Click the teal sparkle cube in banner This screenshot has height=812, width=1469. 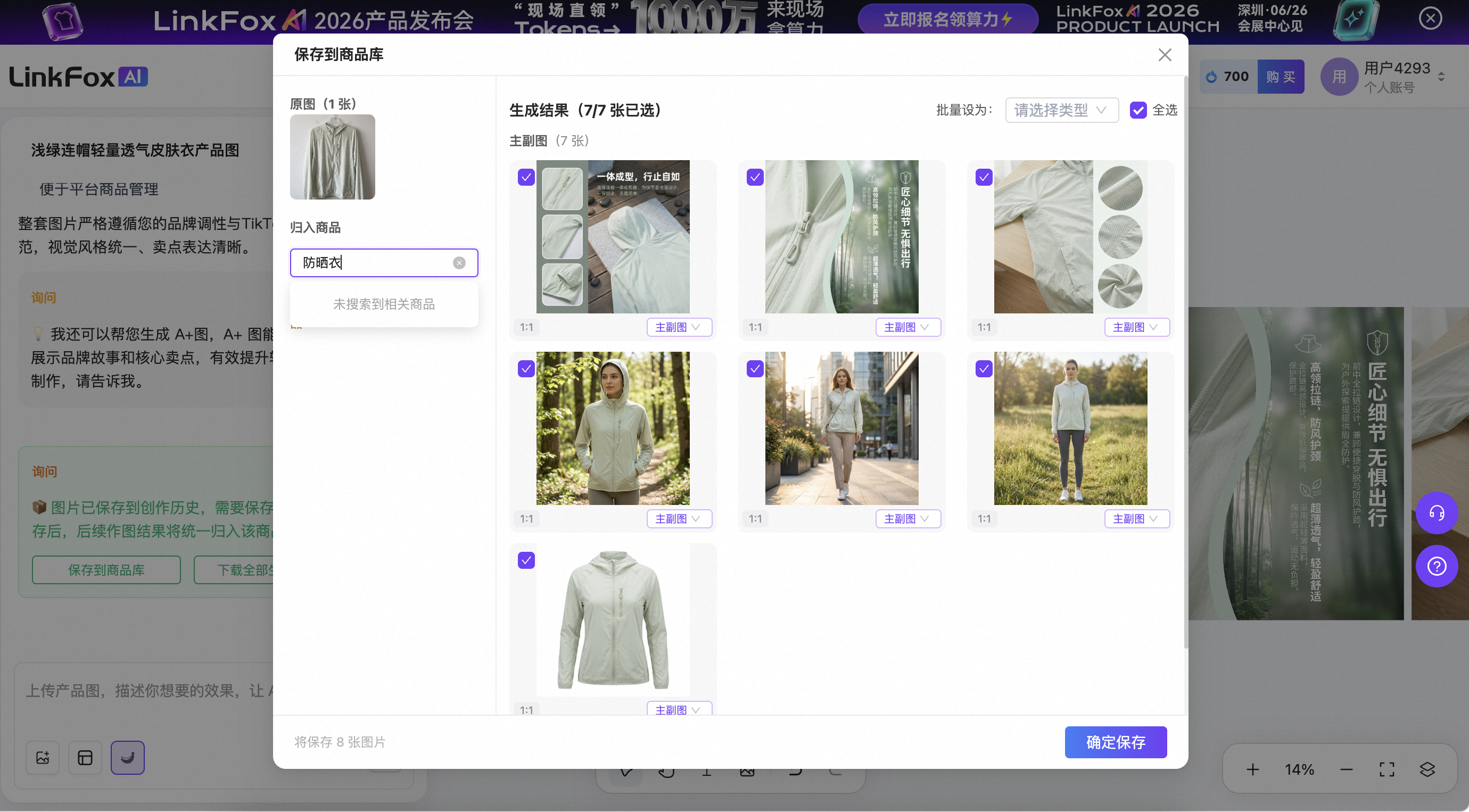click(x=1356, y=20)
